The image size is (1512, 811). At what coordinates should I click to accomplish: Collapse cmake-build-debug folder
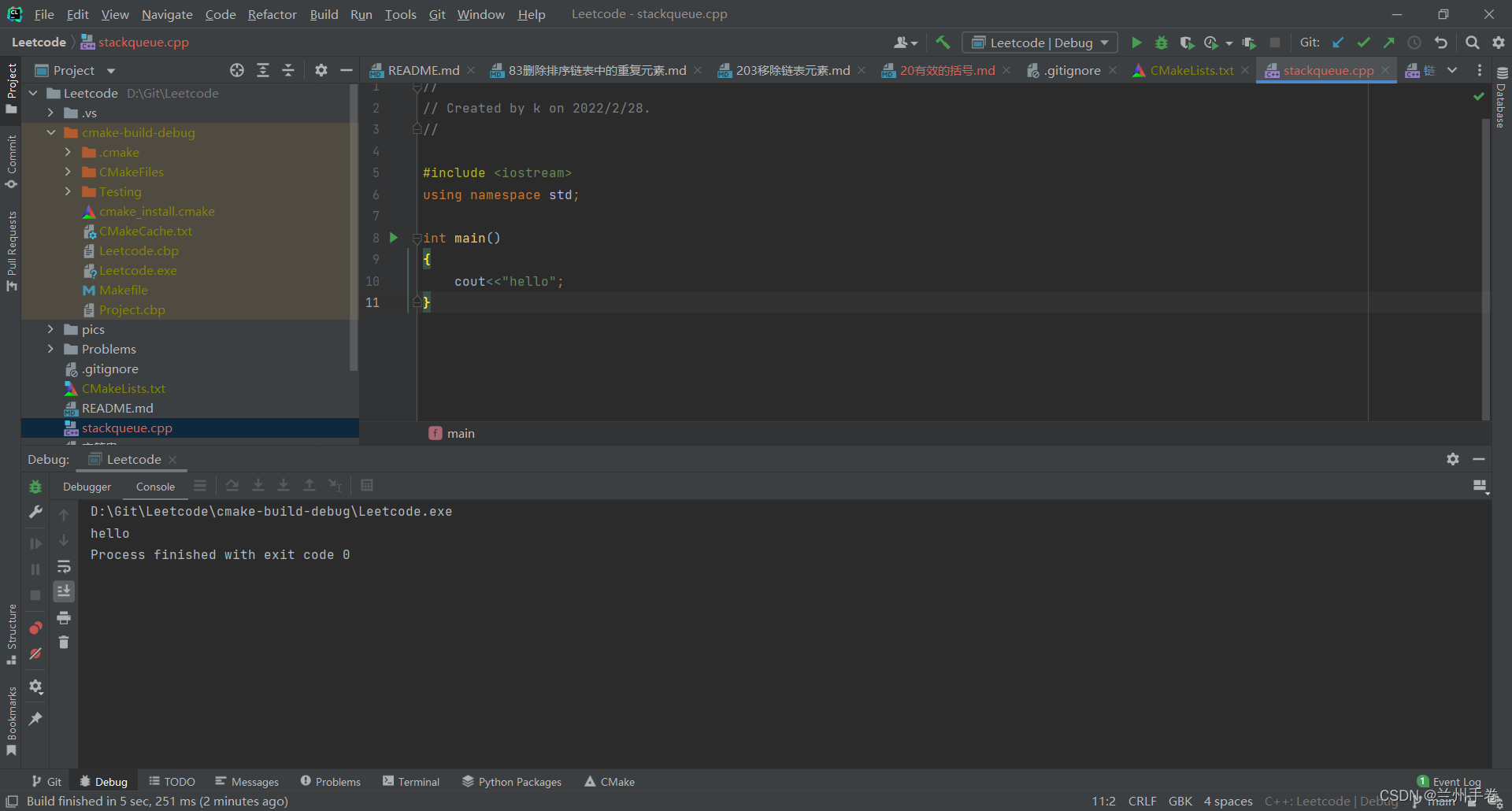point(51,132)
